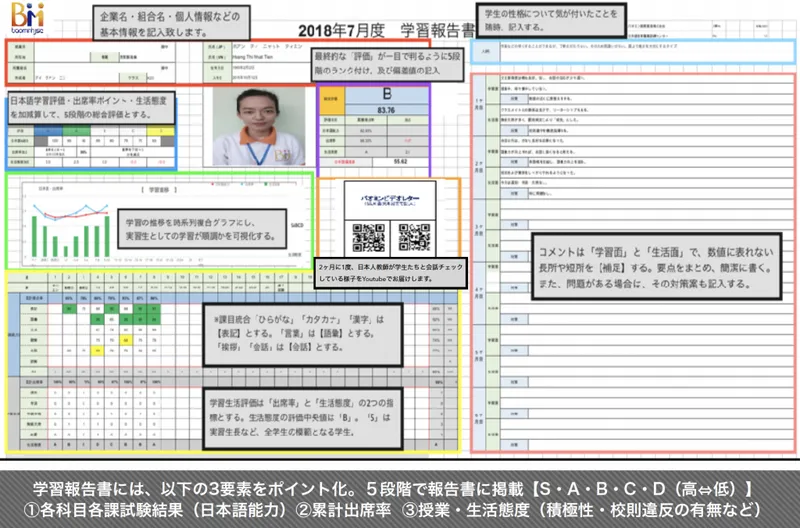Click the large B grade cell
The width and height of the screenshot is (800, 528).
387,94
